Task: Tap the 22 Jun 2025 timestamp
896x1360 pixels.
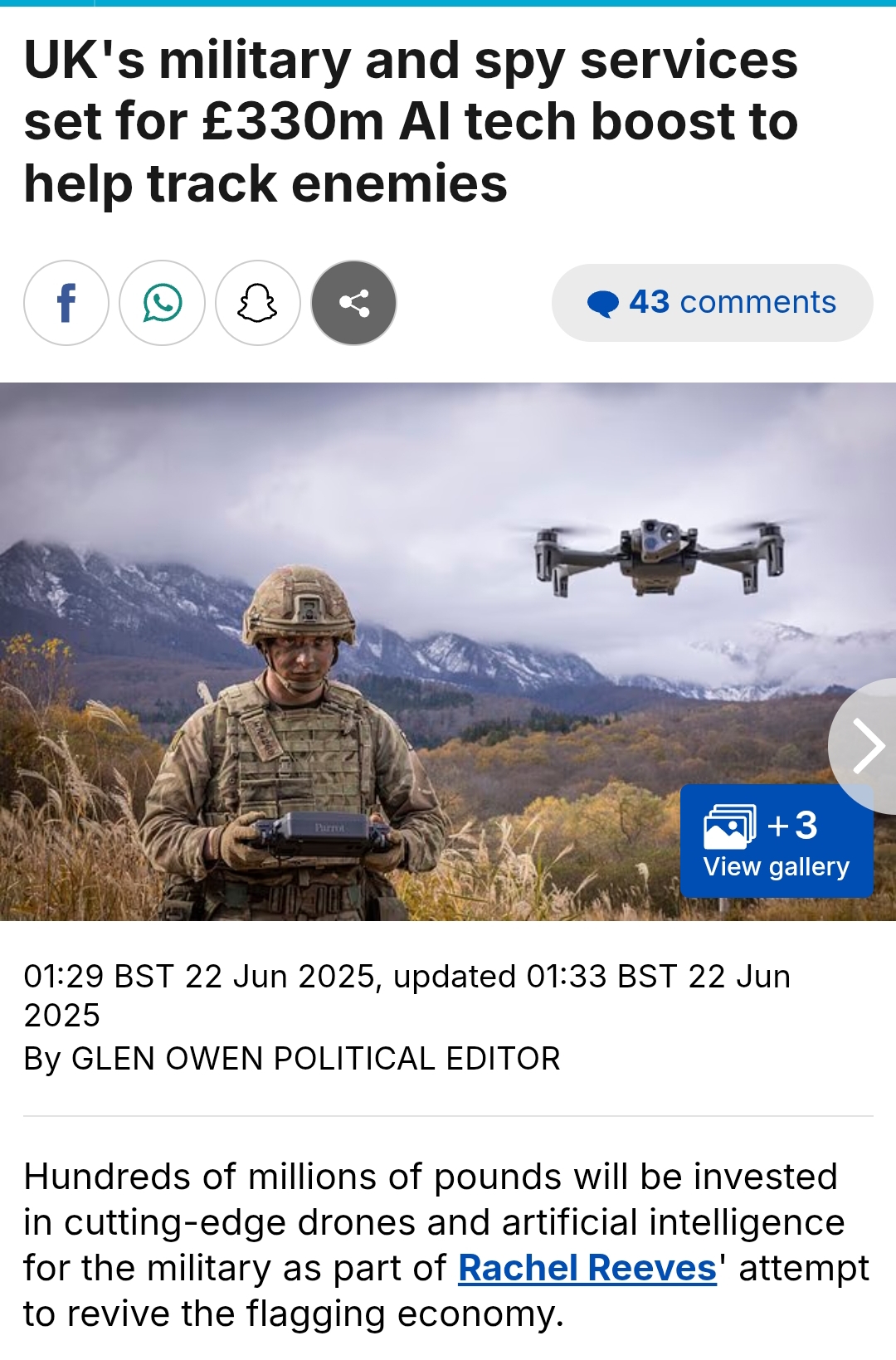Action: 407,996
